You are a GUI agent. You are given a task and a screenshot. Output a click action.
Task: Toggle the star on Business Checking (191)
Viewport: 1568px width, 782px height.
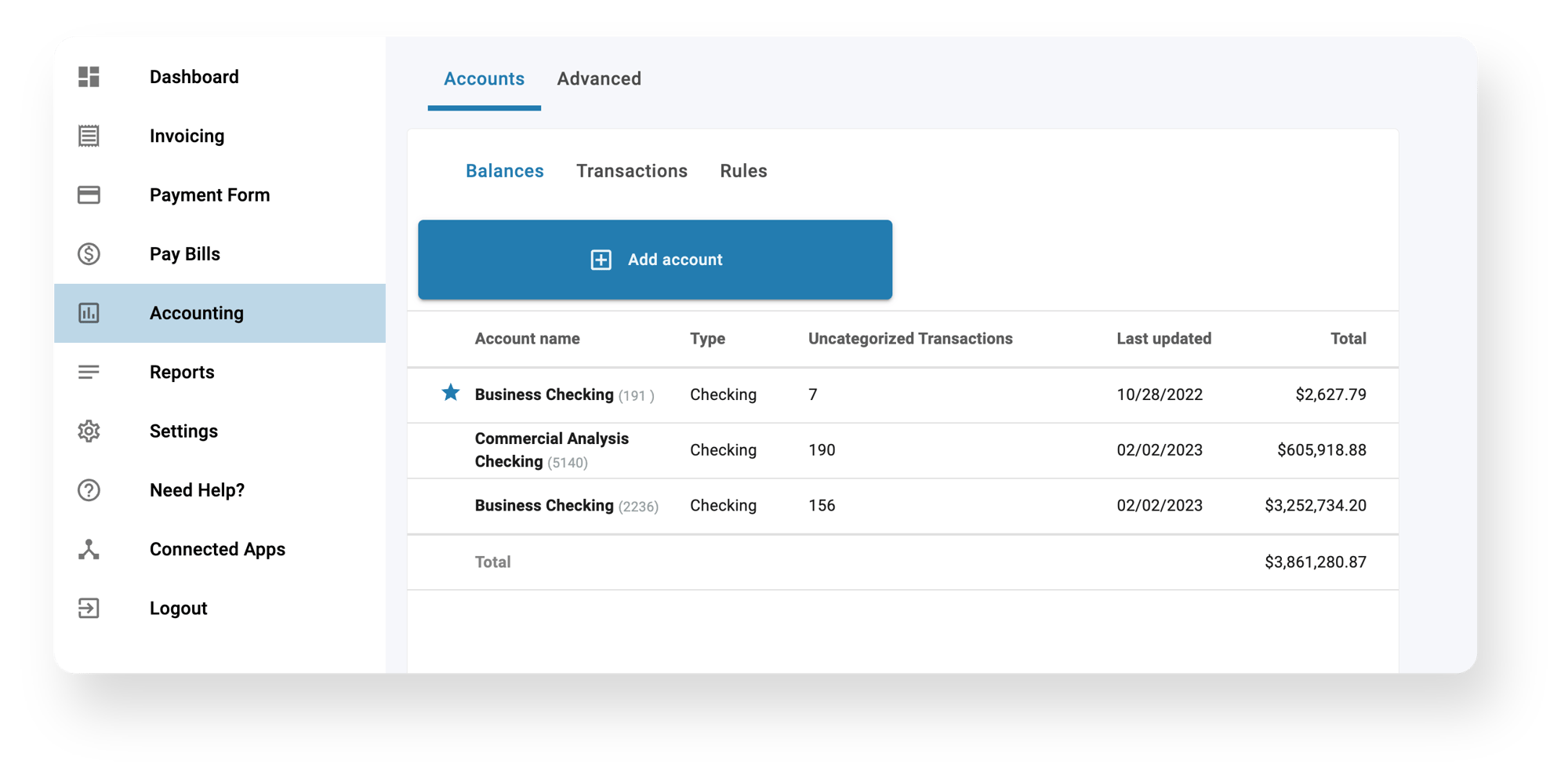(x=451, y=394)
